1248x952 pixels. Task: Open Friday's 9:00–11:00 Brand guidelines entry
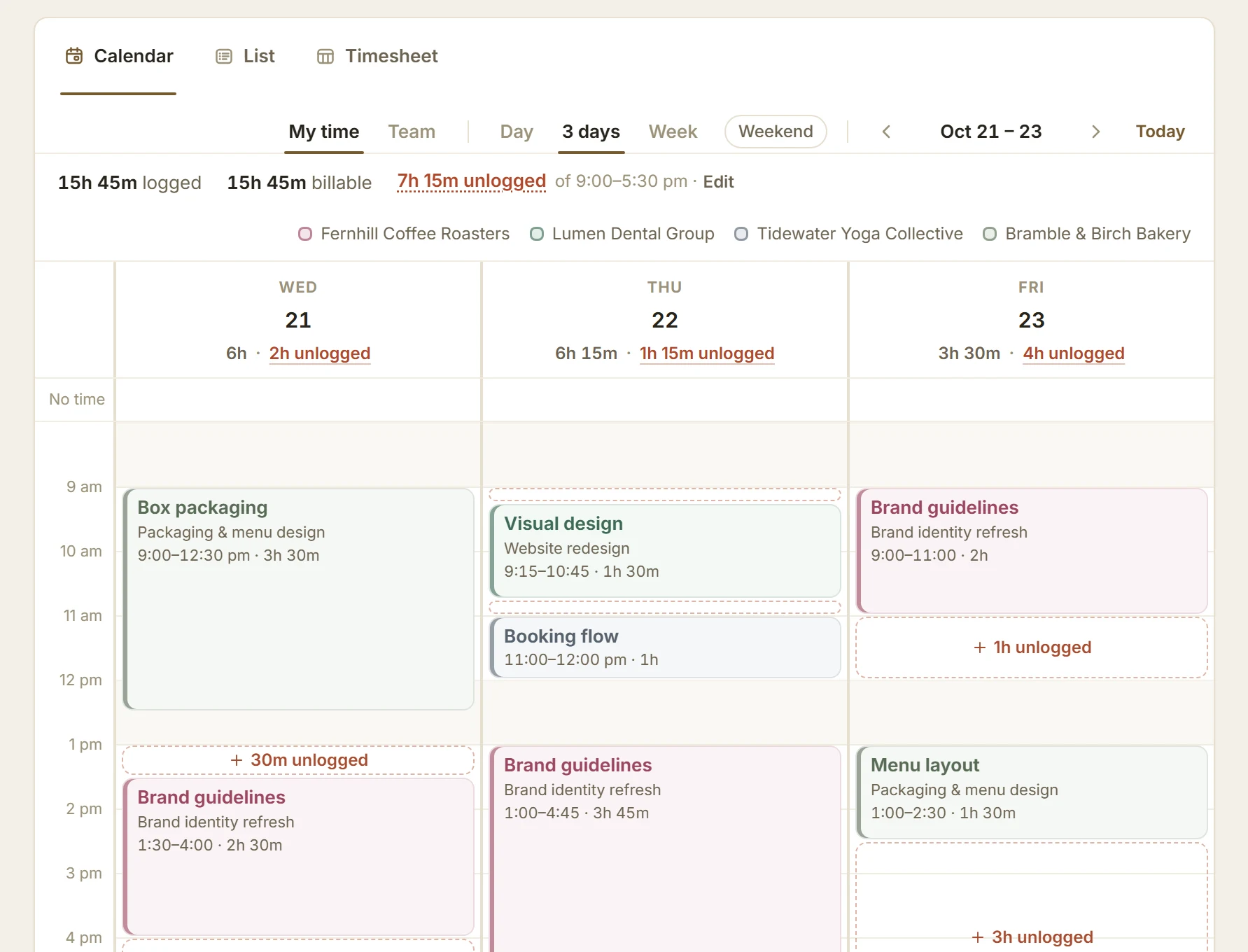(x=1032, y=551)
